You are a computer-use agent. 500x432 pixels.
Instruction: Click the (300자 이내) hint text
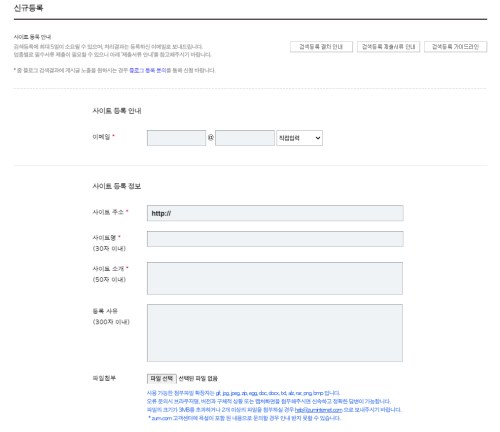click(111, 322)
